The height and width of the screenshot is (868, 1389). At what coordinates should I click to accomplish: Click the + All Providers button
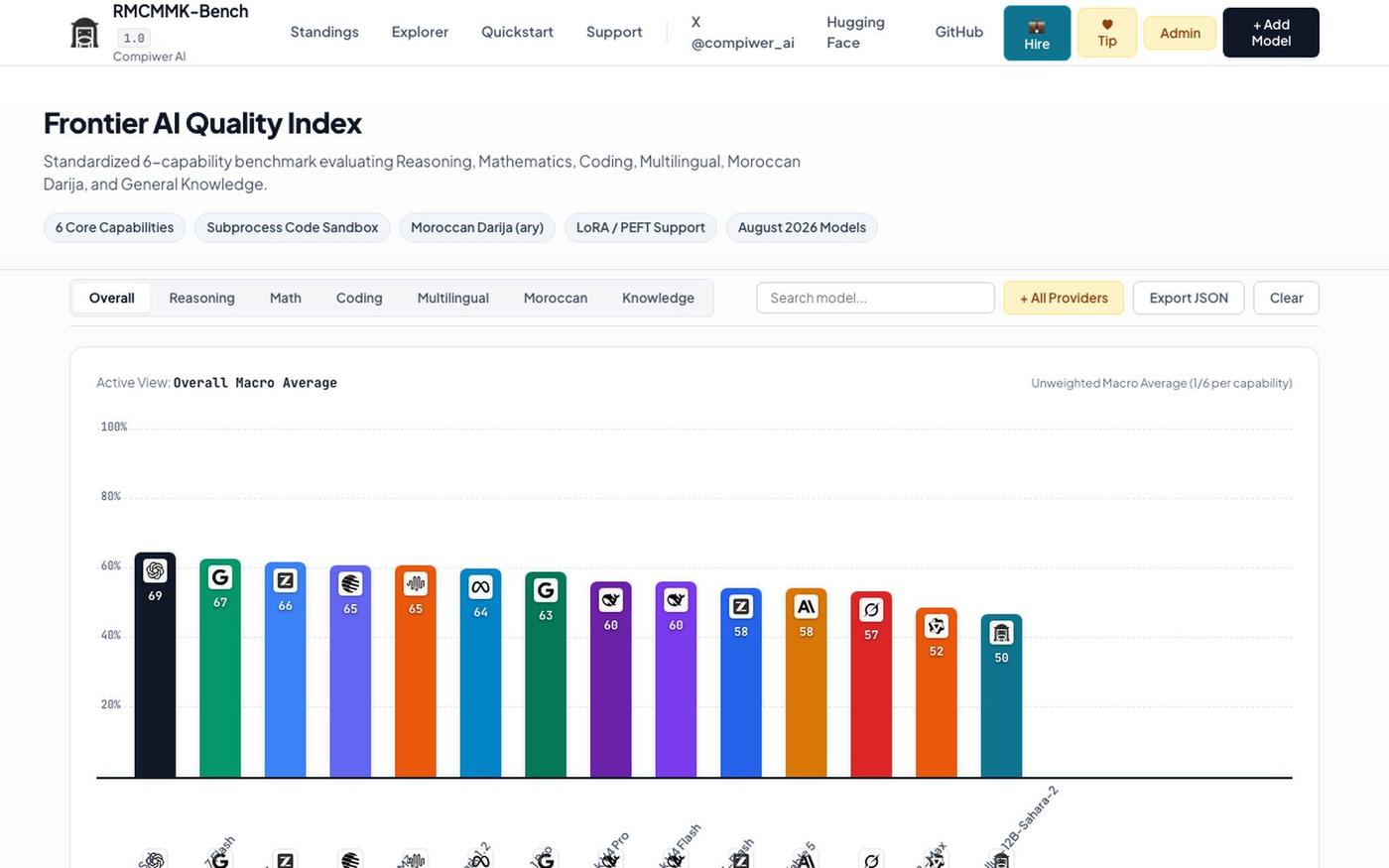click(1064, 298)
